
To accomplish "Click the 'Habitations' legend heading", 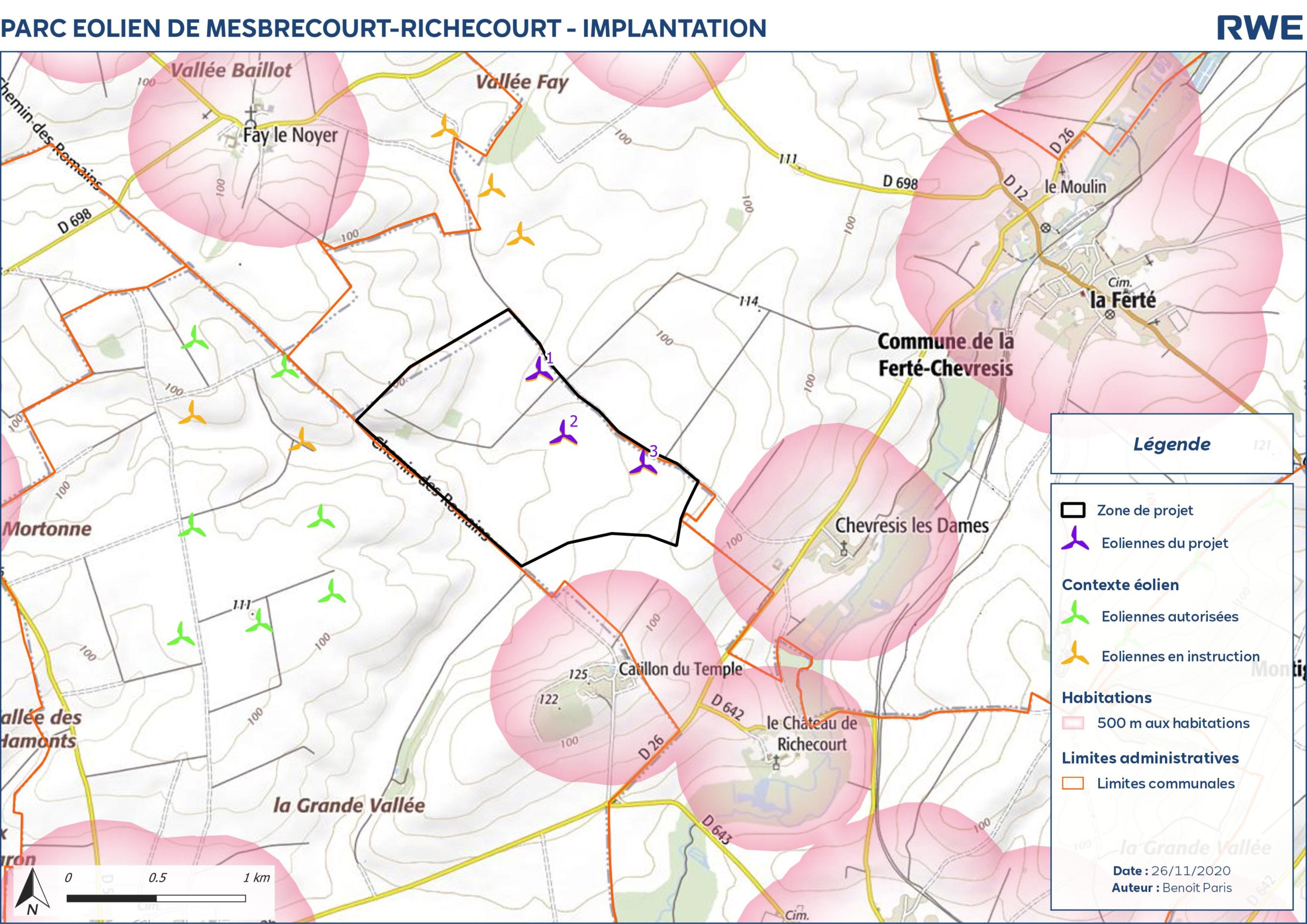I will (x=1107, y=697).
